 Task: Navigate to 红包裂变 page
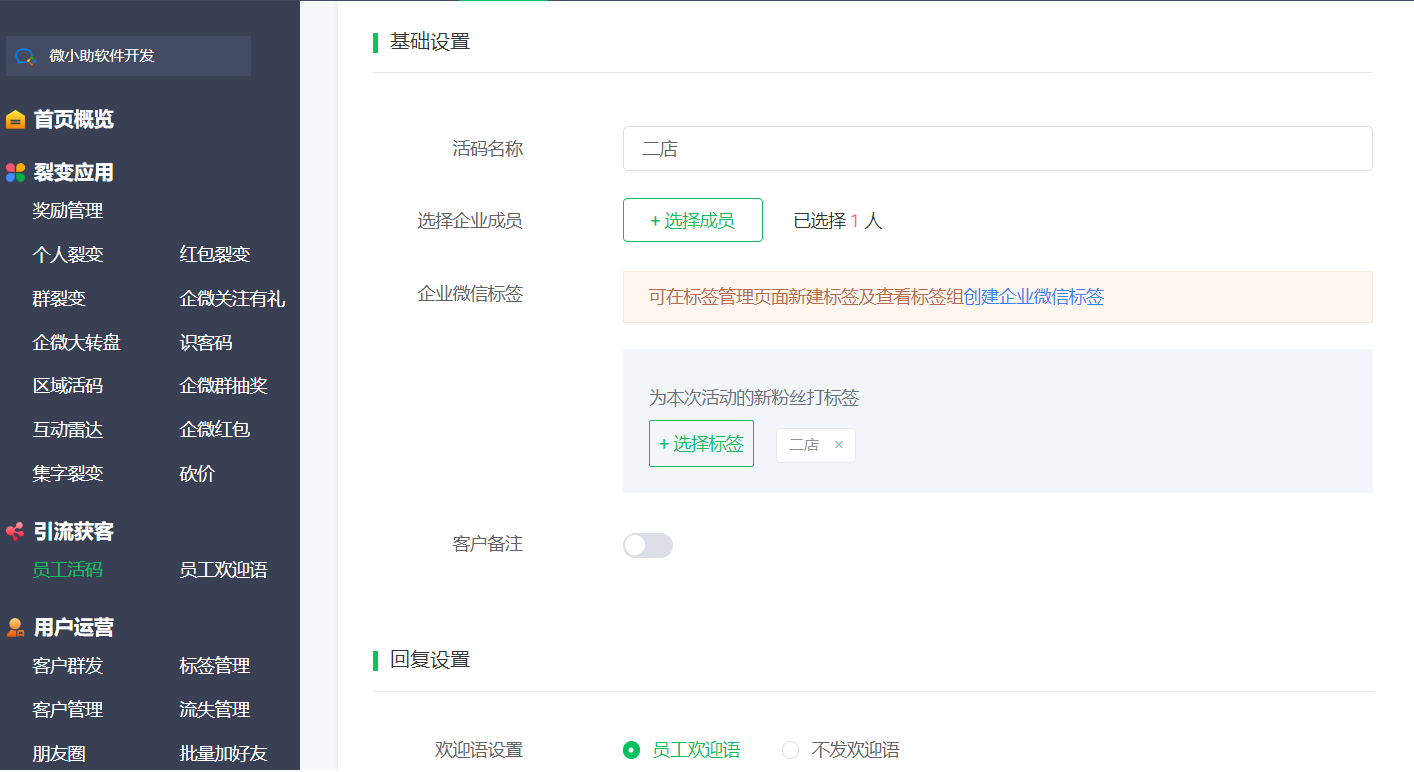[x=214, y=255]
